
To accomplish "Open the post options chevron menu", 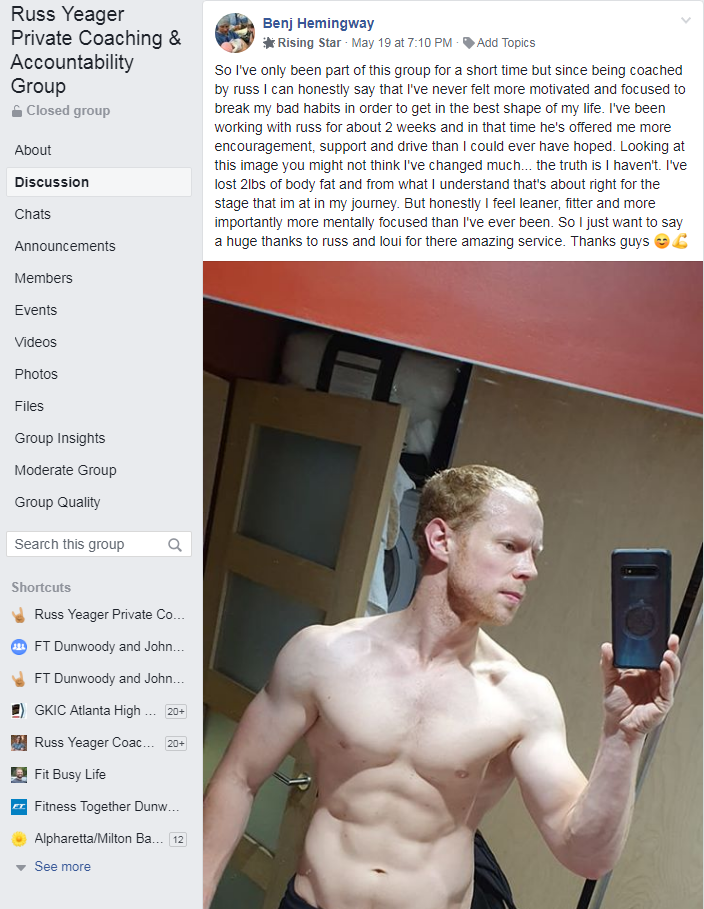I will pos(685,21).
